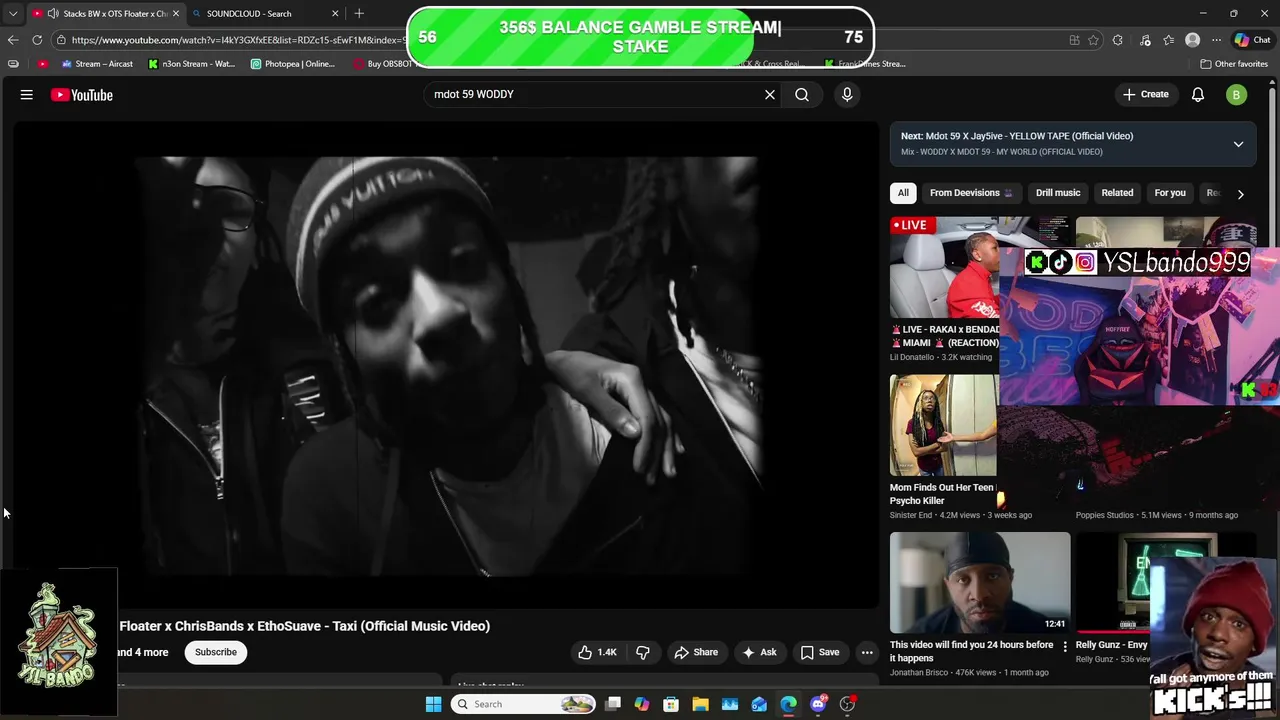This screenshot has height=720, width=1280.
Task: View site information icon in address bar
Action: [x=61, y=40]
